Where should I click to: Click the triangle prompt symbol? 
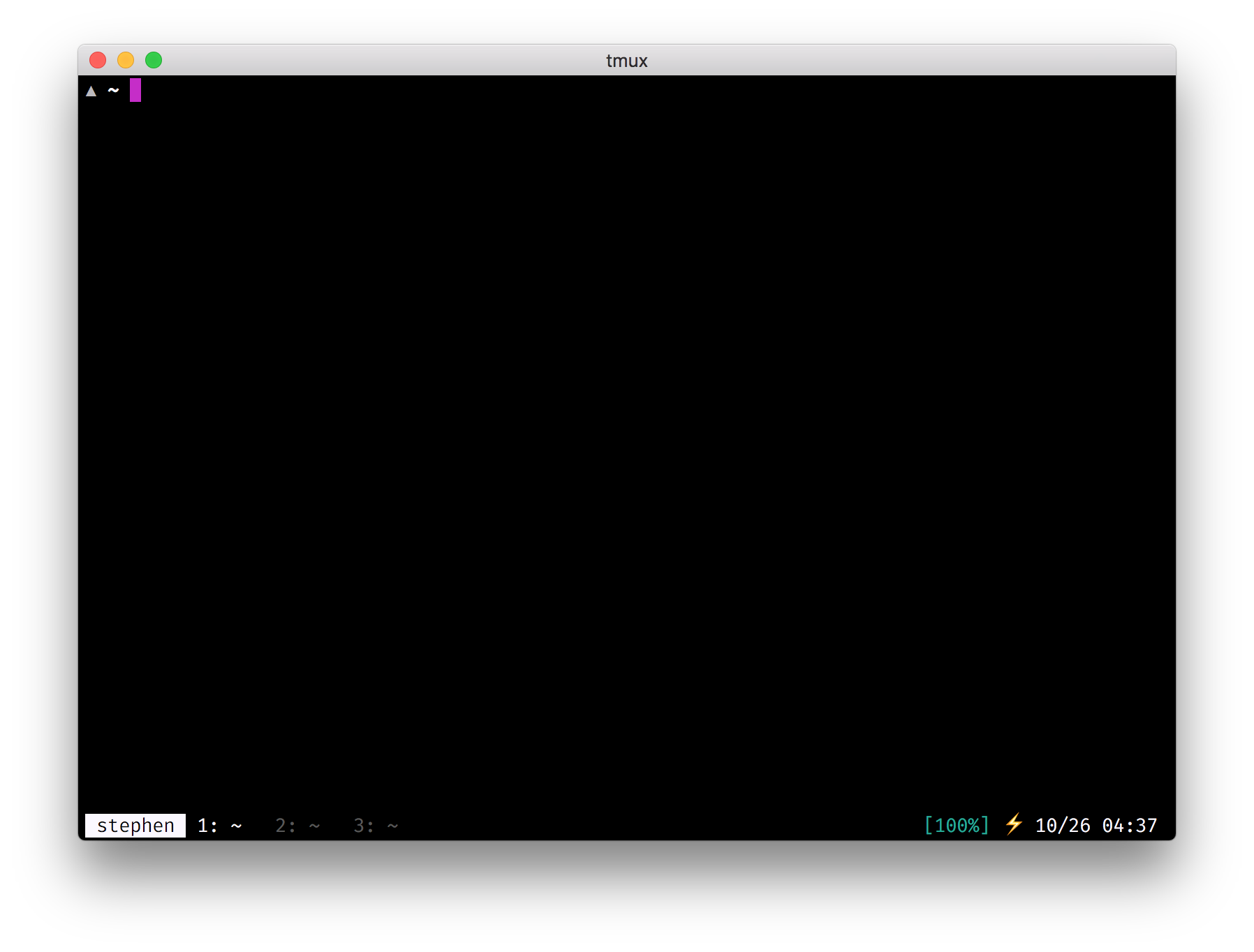click(x=91, y=91)
